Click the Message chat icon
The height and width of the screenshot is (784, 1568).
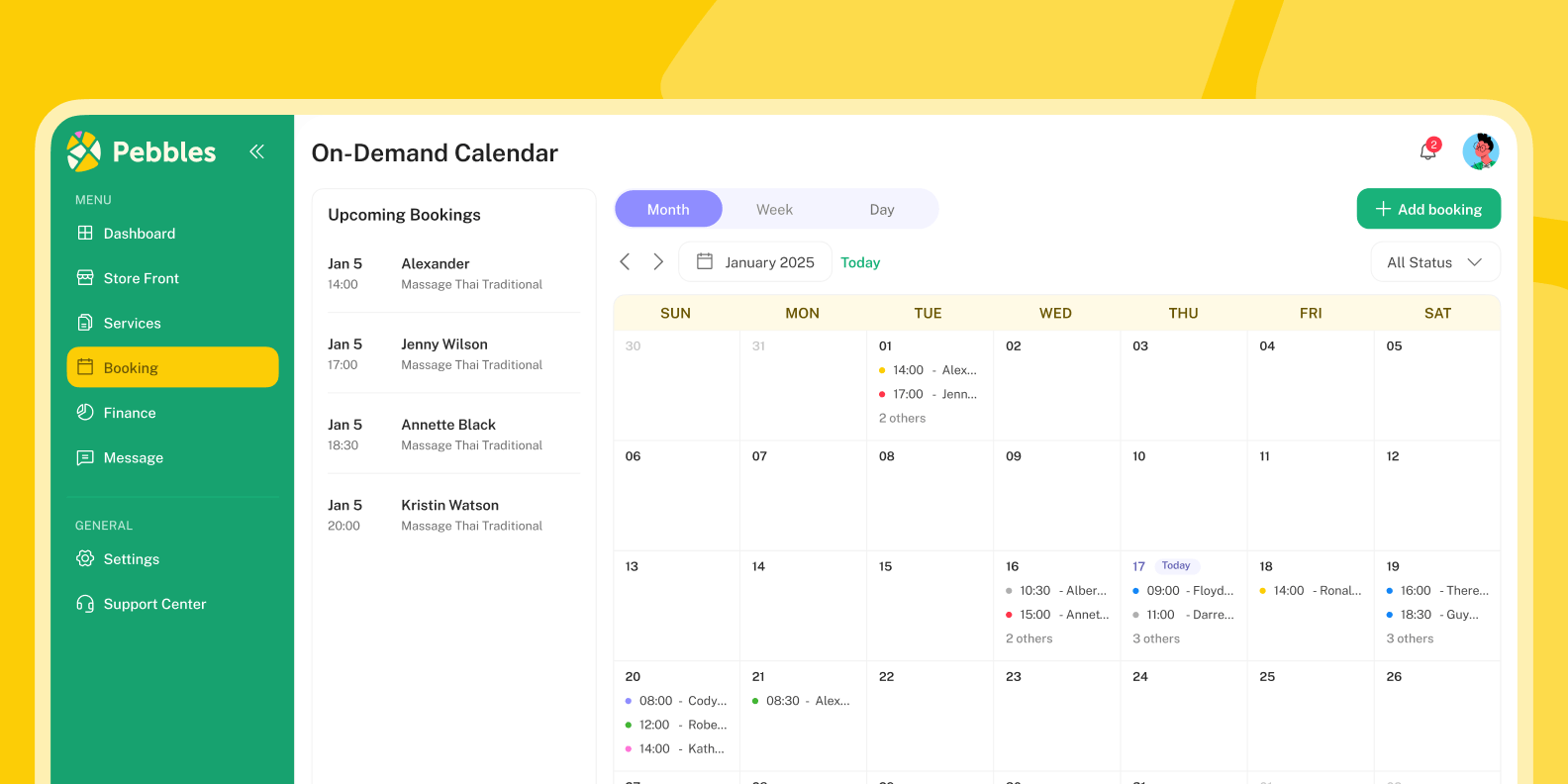(85, 457)
